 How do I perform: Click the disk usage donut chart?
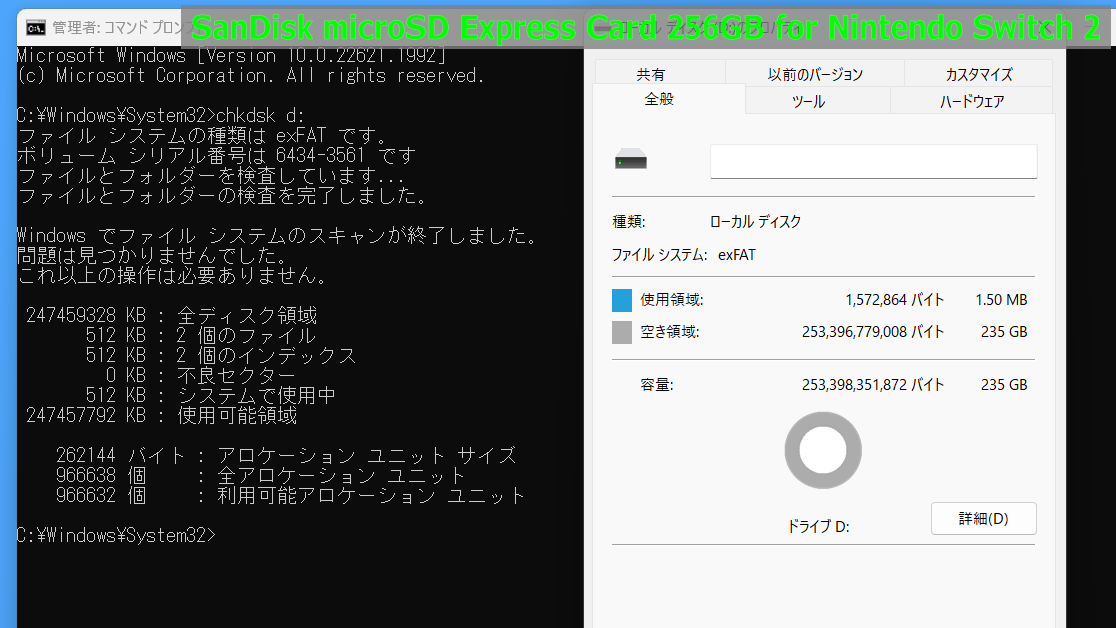pos(822,451)
